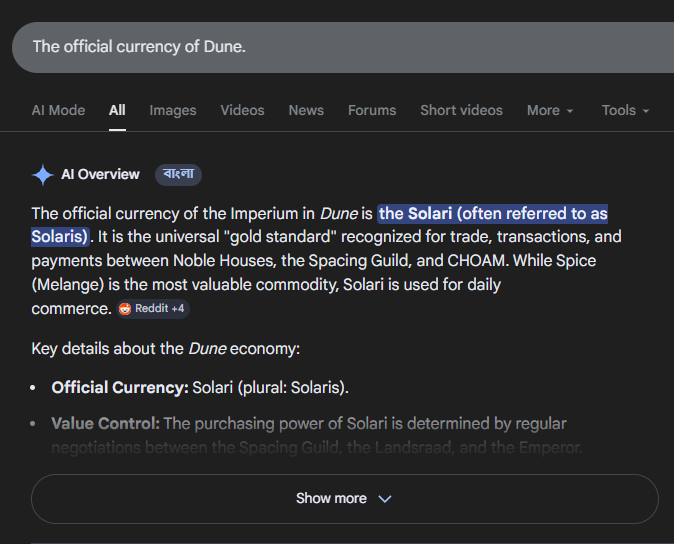This screenshot has width=674, height=544.
Task: Click 'Key details about the Dune economy:' text
Action: (x=165, y=348)
